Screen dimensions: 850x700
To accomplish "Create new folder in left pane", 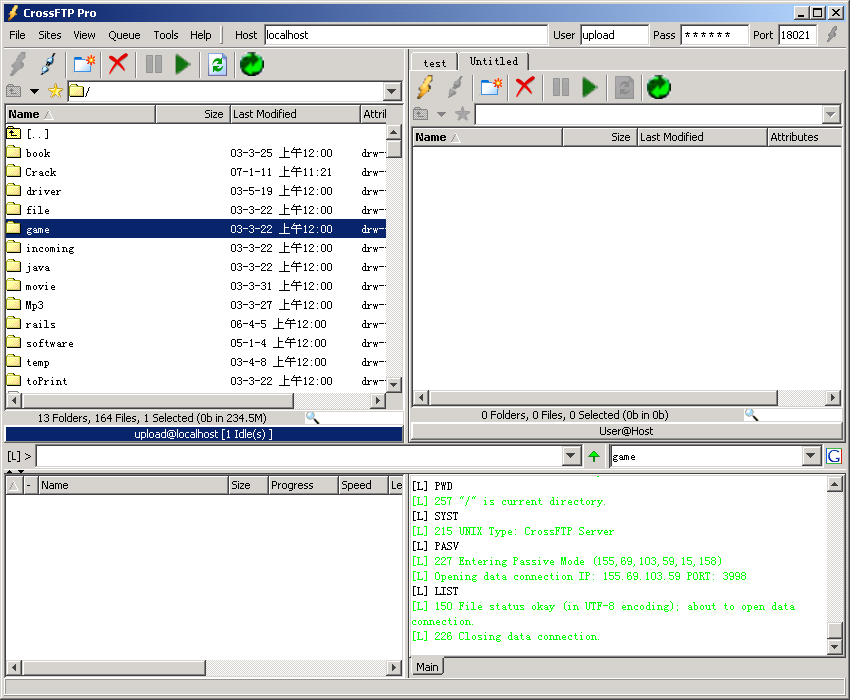I will click(84, 65).
